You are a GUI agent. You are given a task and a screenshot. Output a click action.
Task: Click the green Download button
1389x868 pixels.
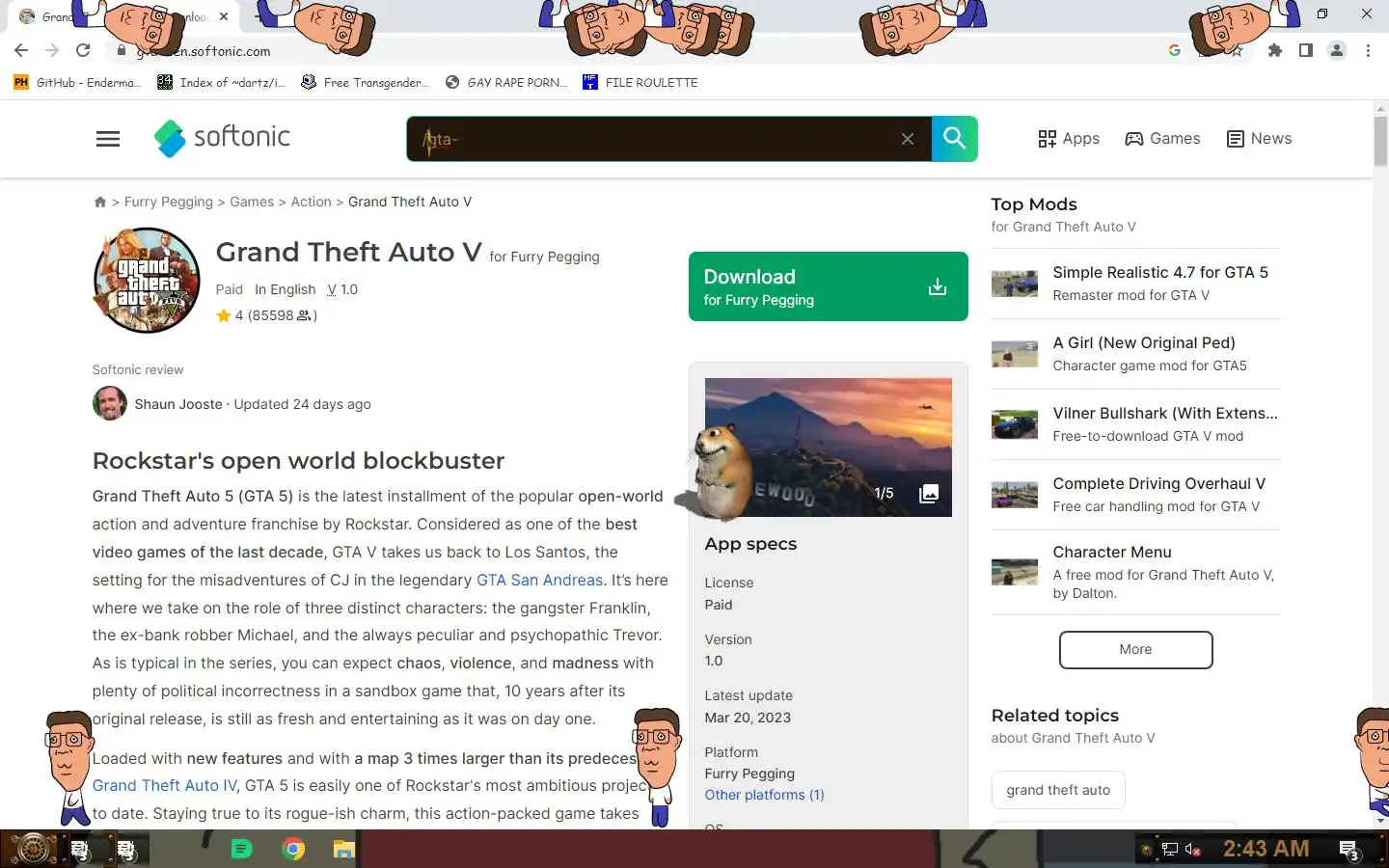[828, 286]
